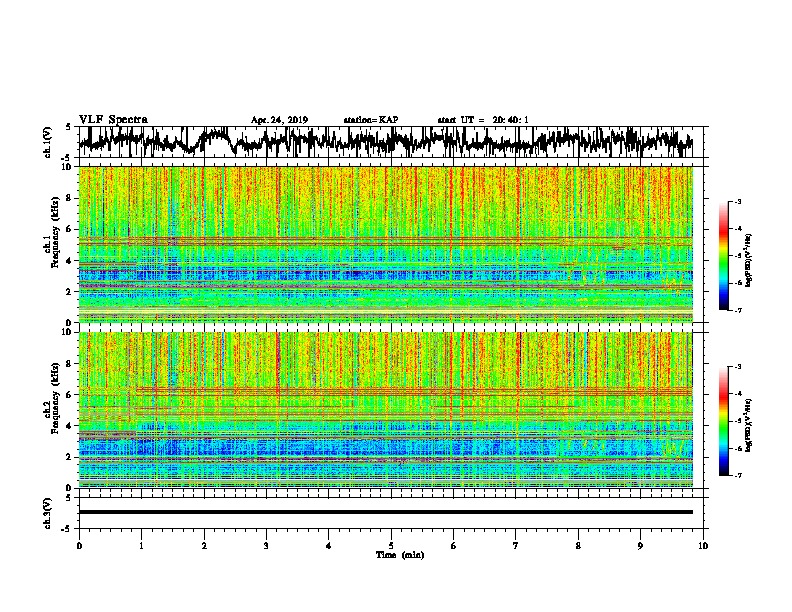Click the ch.2 colorbar scale
Image resolution: width=792 pixels, height=612 pixels.
(x=723, y=421)
